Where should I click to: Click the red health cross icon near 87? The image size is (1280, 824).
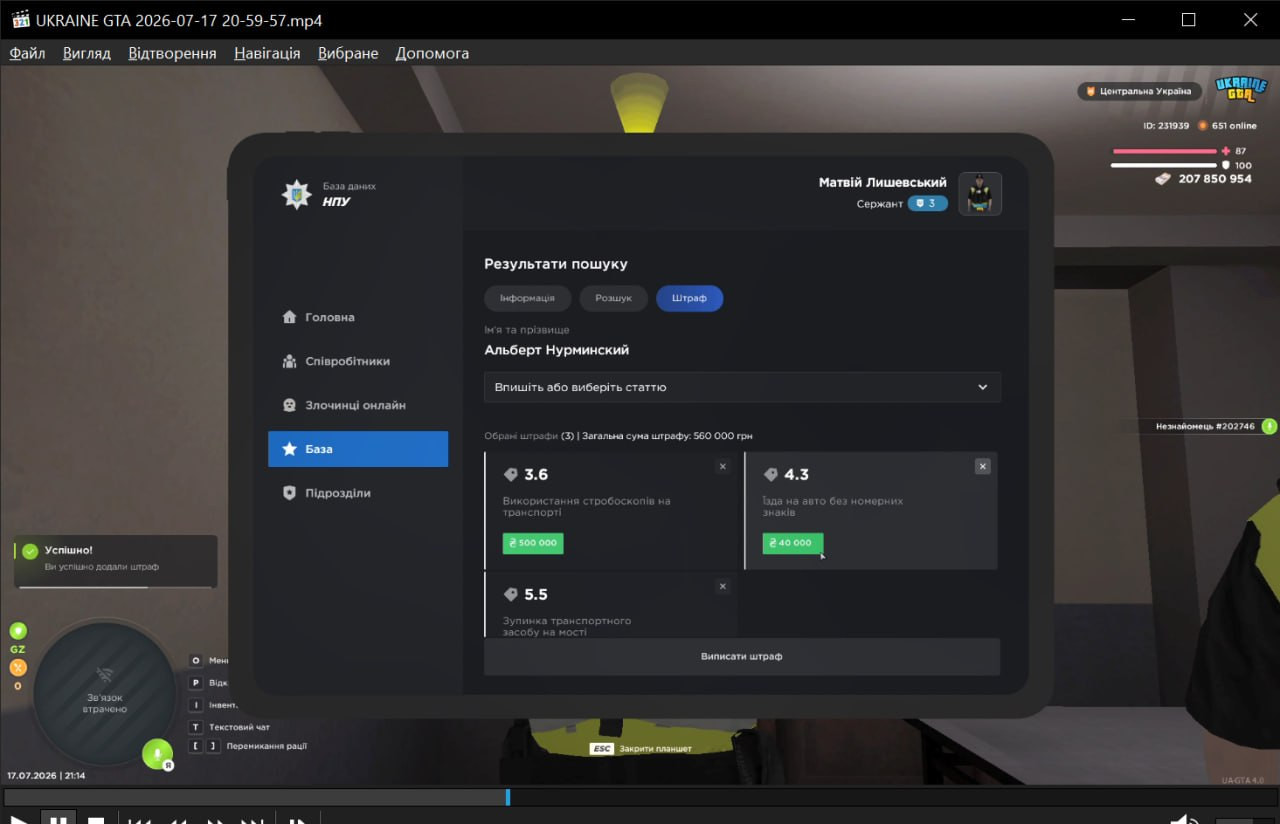(x=1226, y=151)
